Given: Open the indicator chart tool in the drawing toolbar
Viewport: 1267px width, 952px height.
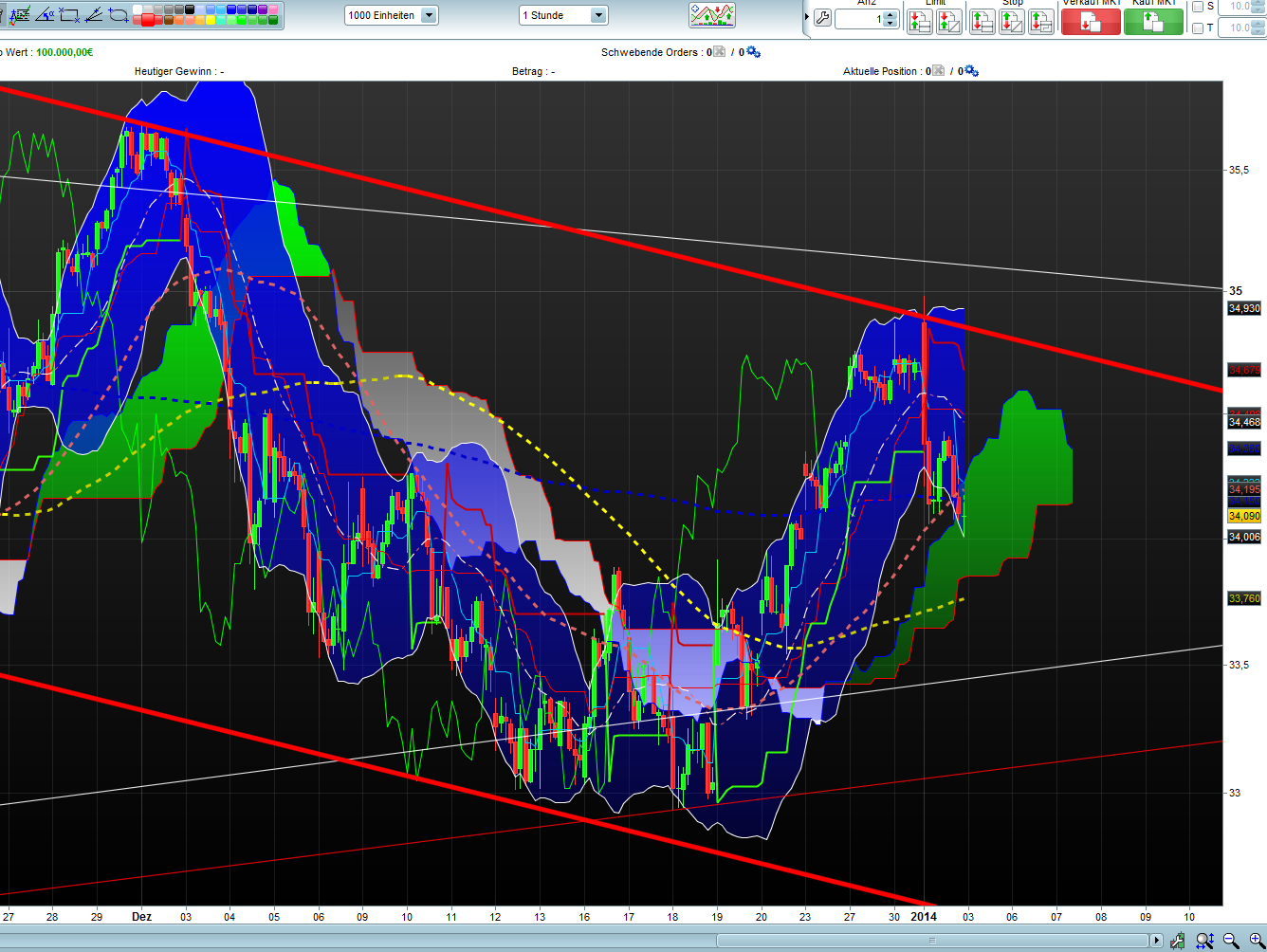Looking at the screenshot, I should [20, 14].
